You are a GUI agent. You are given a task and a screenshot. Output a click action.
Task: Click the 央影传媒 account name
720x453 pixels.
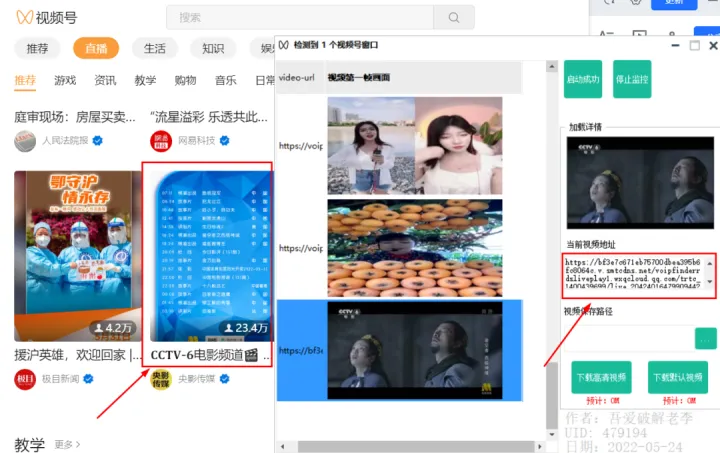(x=197, y=379)
